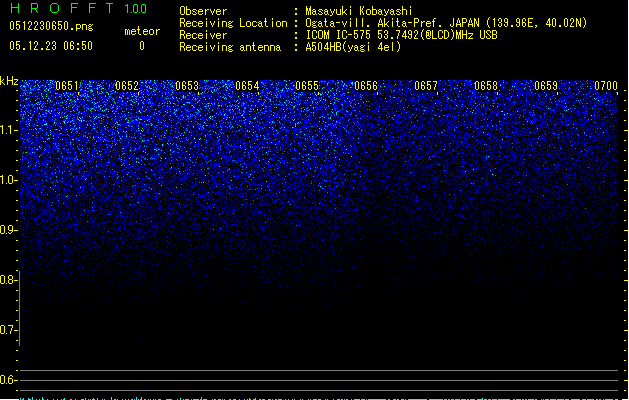Click the Receiving antenna label

tap(230, 47)
